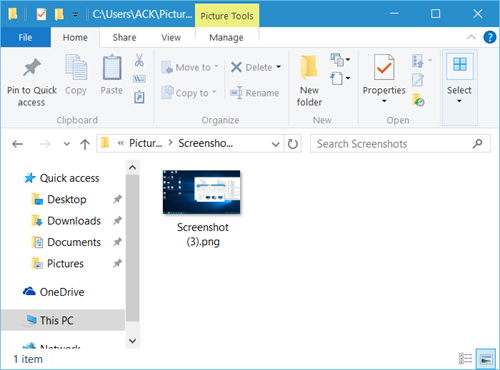Open Desktop in the navigation pane

point(59,199)
